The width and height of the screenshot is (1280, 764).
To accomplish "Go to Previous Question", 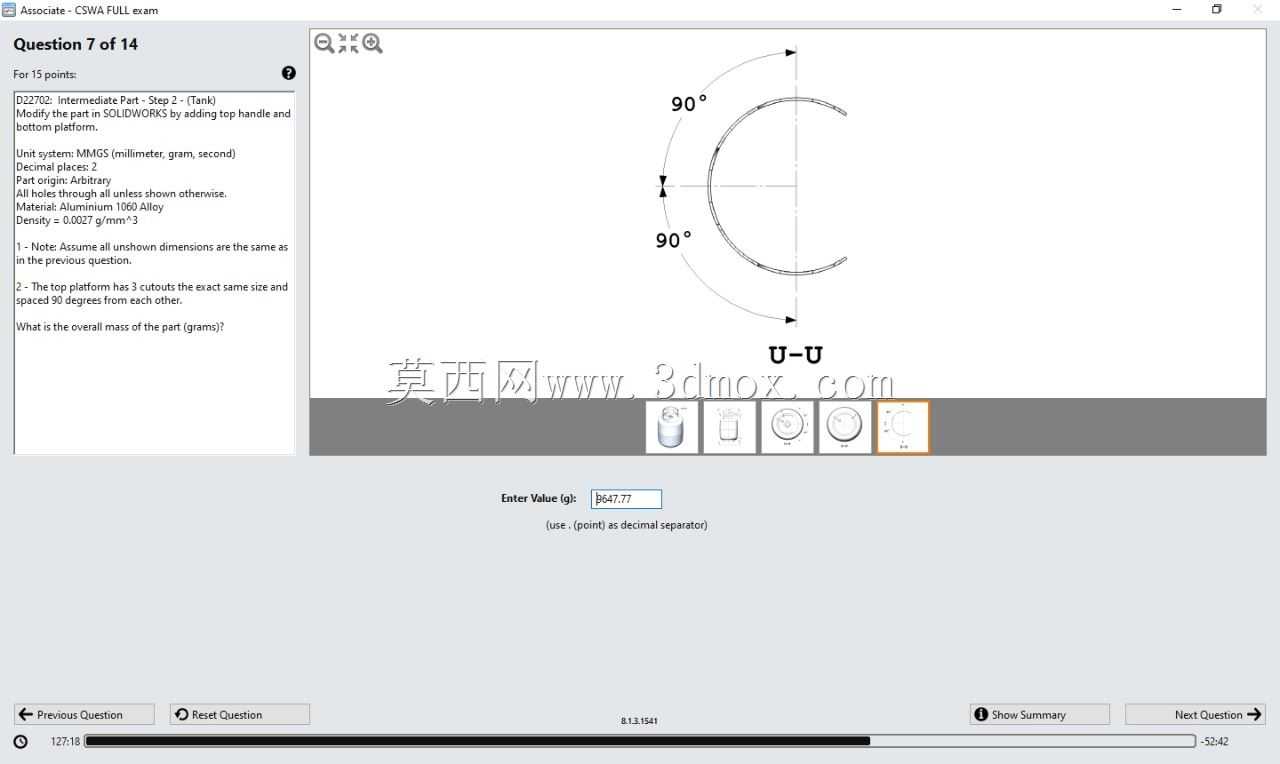I will pos(84,714).
